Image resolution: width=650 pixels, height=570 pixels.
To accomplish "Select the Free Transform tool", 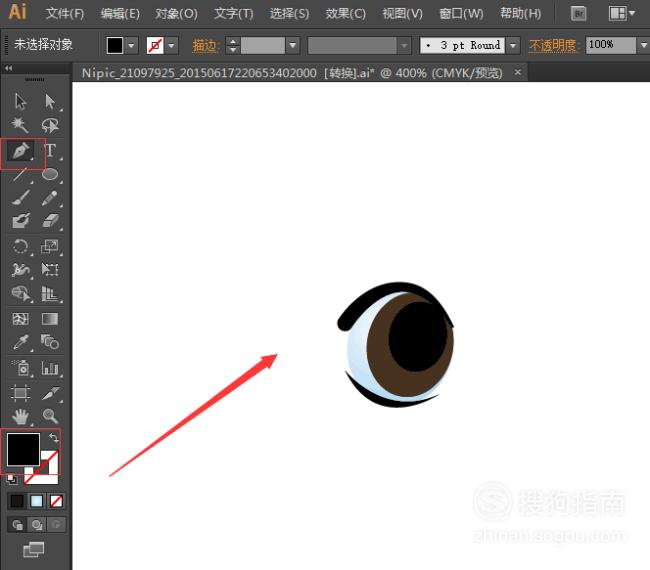I will click(x=50, y=270).
